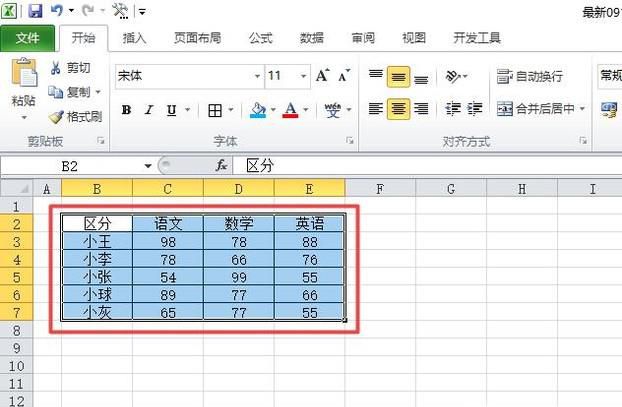Switch to the 数据 Data tab
The width and height of the screenshot is (622, 407).
(x=312, y=38)
